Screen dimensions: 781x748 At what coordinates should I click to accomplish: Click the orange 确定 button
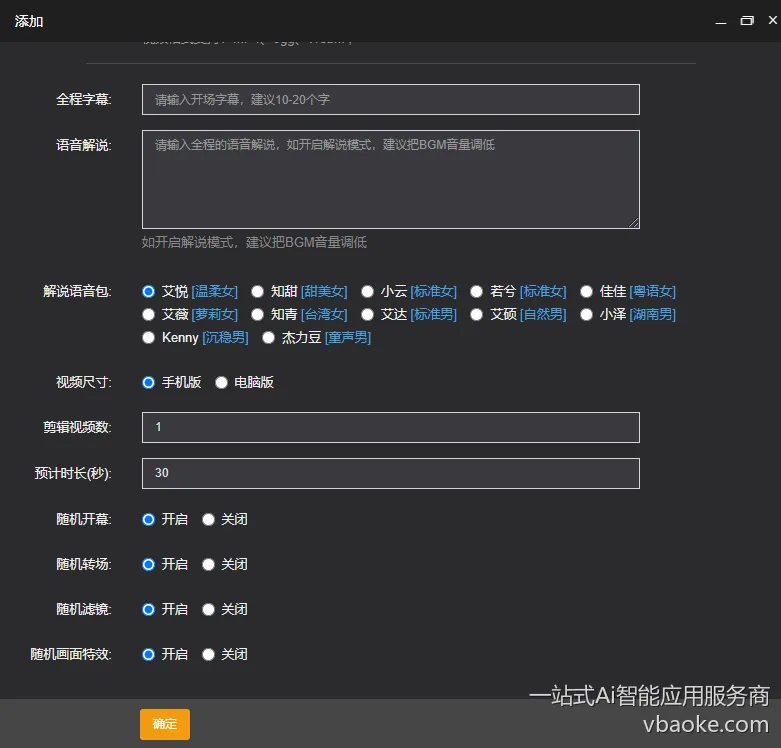[x=165, y=724]
